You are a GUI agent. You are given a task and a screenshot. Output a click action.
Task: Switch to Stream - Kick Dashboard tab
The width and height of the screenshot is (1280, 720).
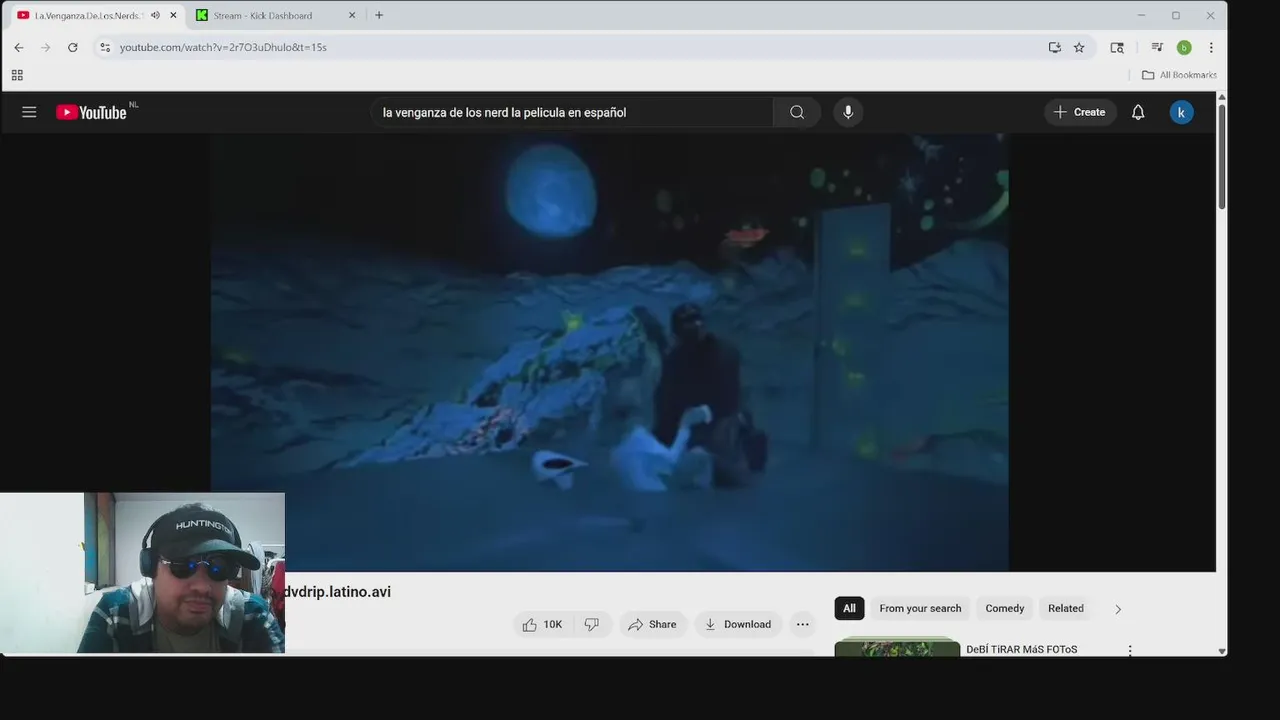(x=275, y=15)
